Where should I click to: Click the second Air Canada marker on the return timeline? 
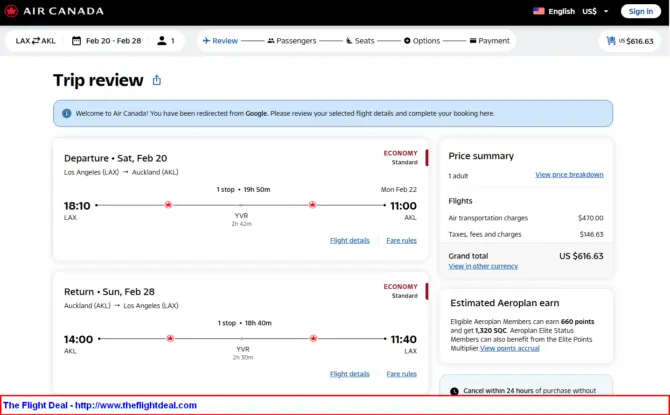pyautogui.click(x=313, y=338)
